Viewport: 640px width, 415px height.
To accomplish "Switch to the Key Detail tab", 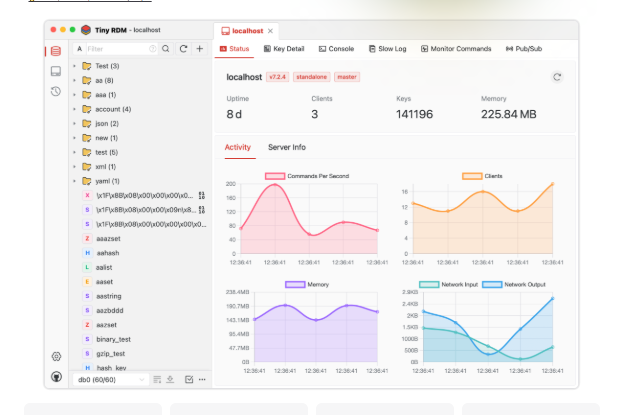I will (284, 49).
